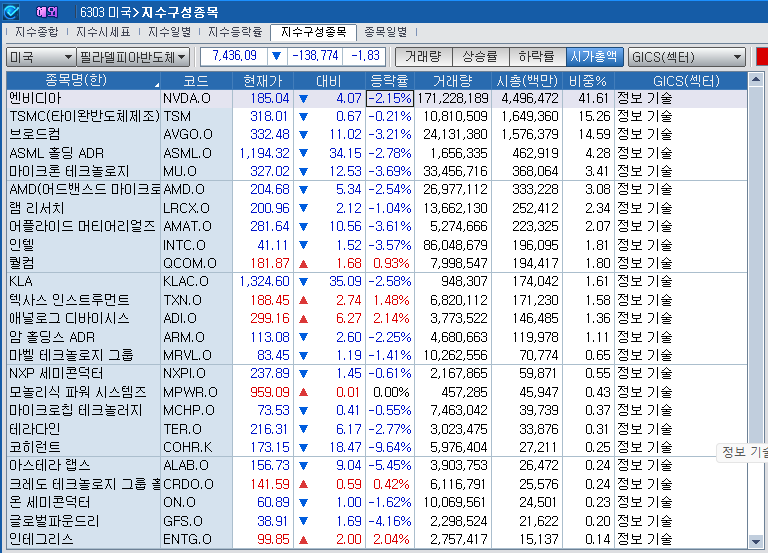Open the 필라델피아반도체 index dropdown
The image size is (768, 553).
(133, 57)
